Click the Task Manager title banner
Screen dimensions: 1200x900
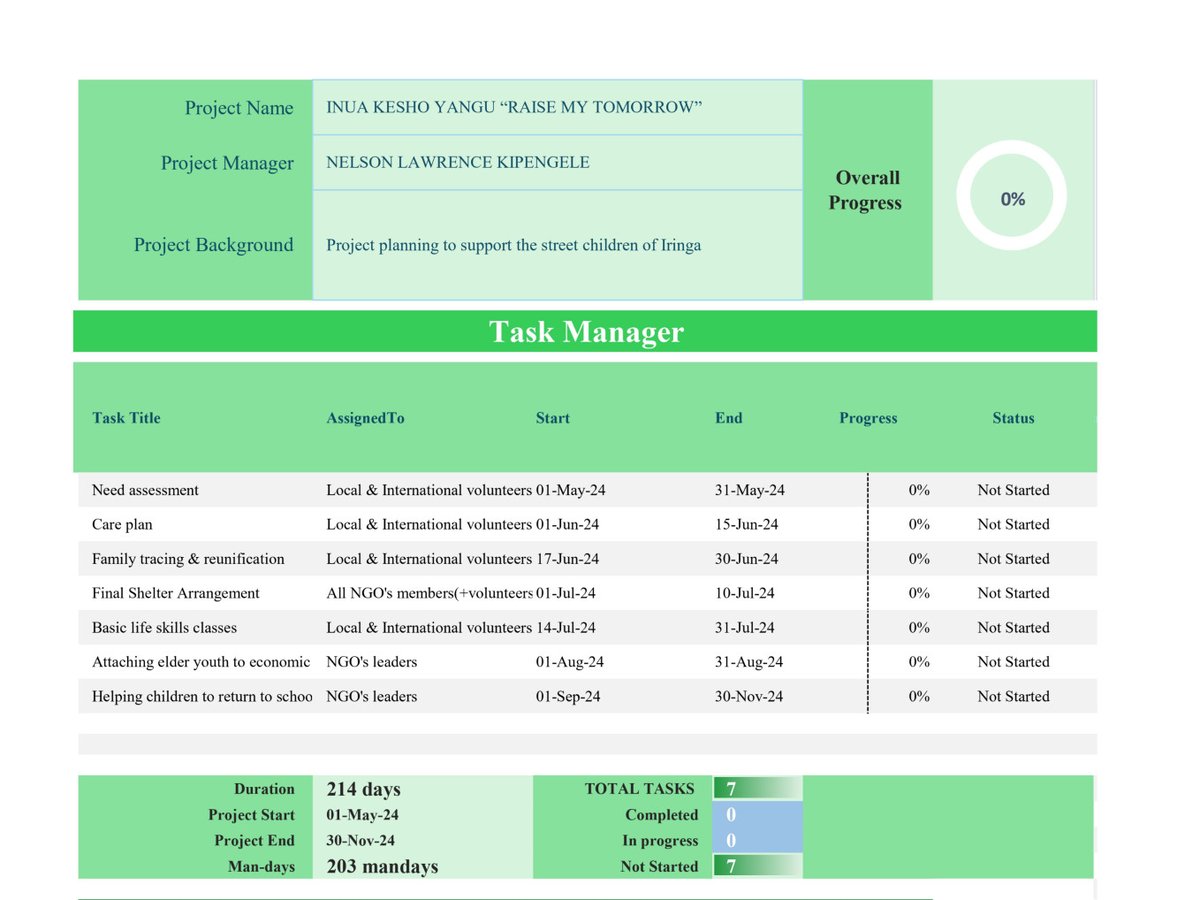pos(585,331)
